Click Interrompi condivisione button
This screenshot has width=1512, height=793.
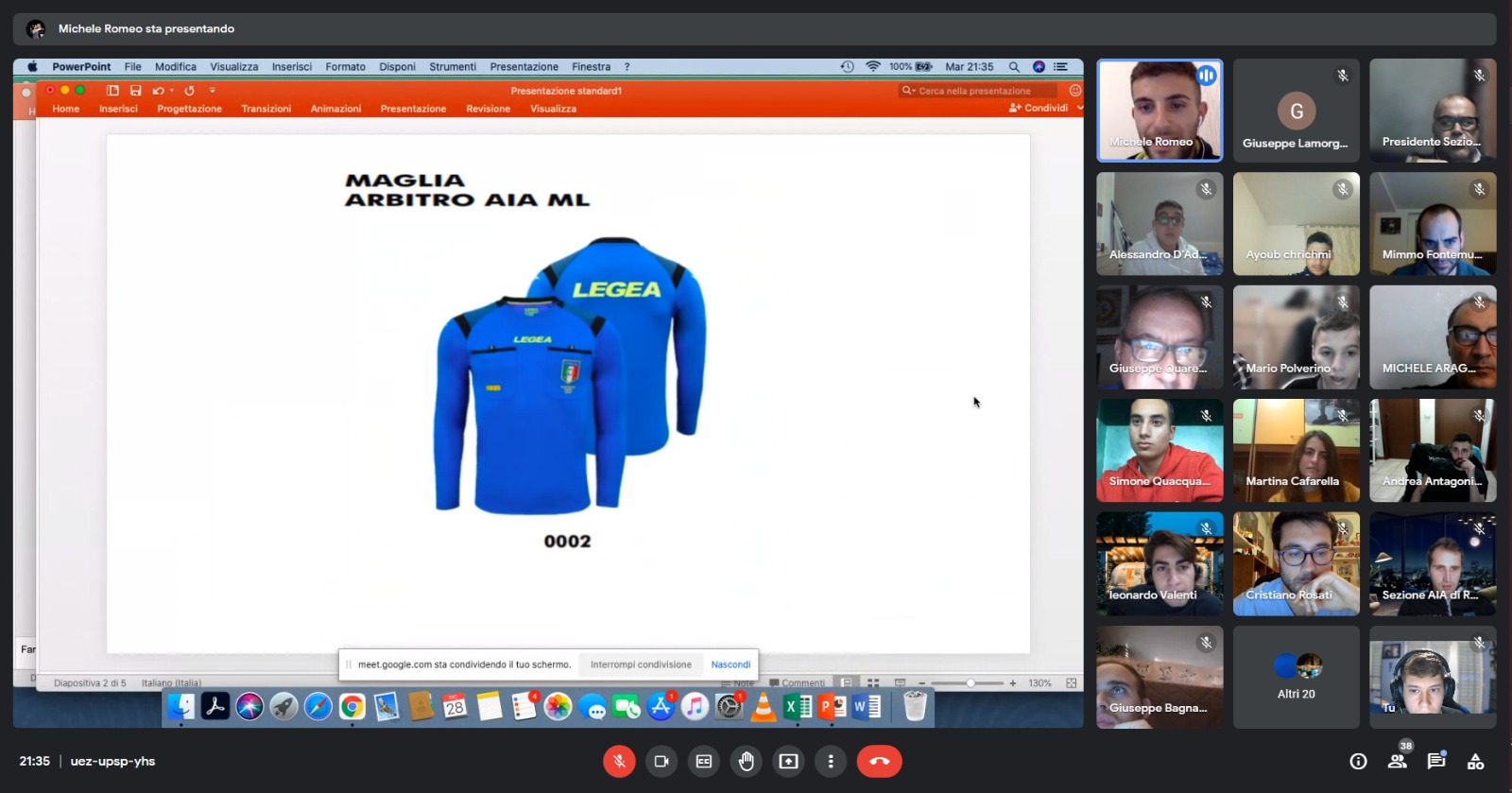point(641,664)
